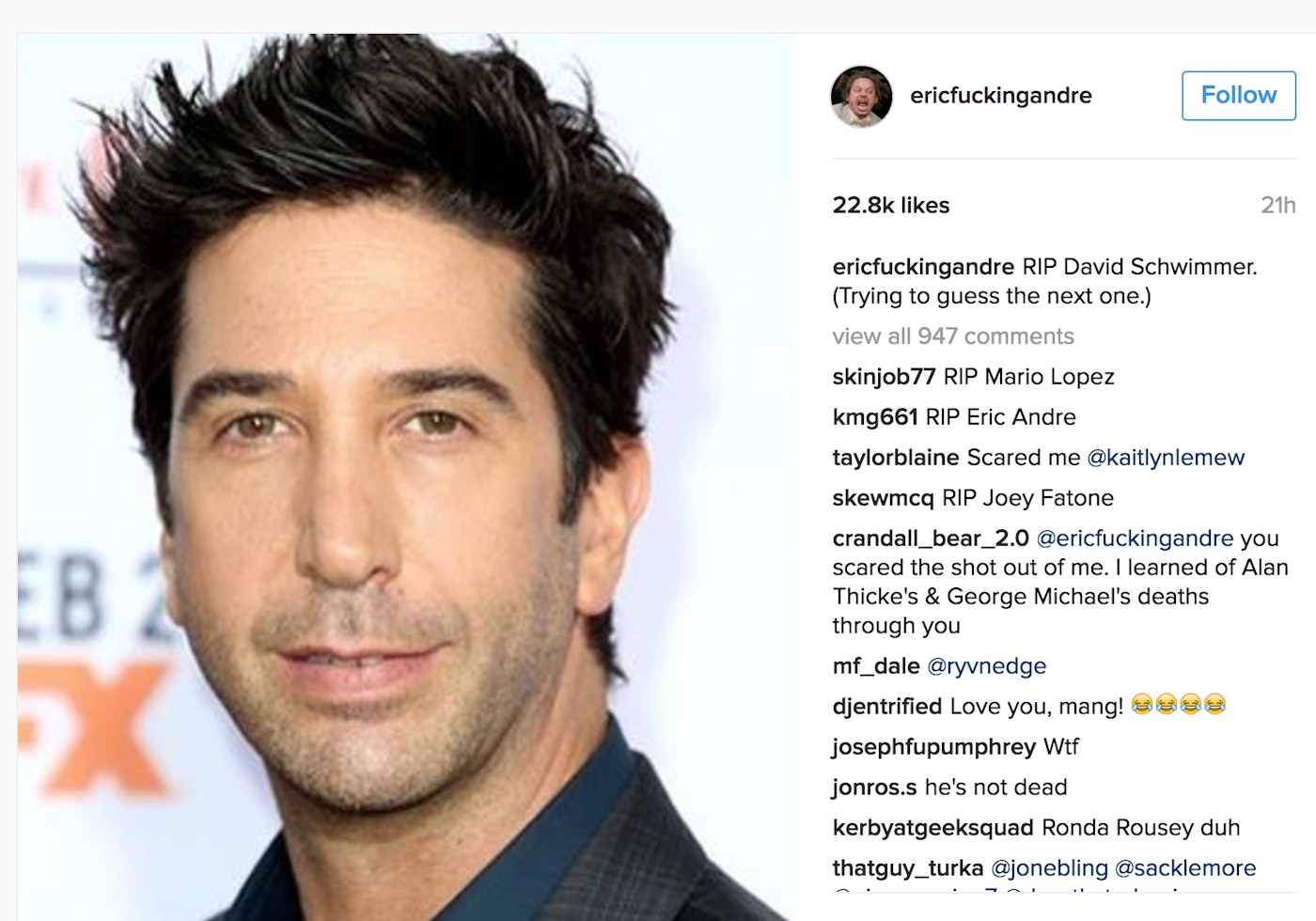Open skewmcq's profile link
The image size is (1316, 921).
point(883,498)
